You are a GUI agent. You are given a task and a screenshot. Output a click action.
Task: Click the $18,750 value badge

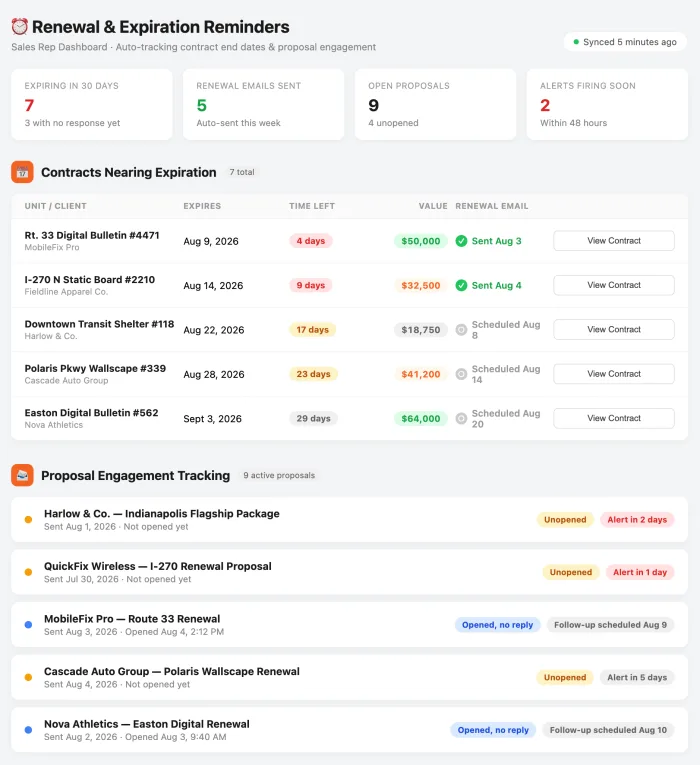point(420,330)
